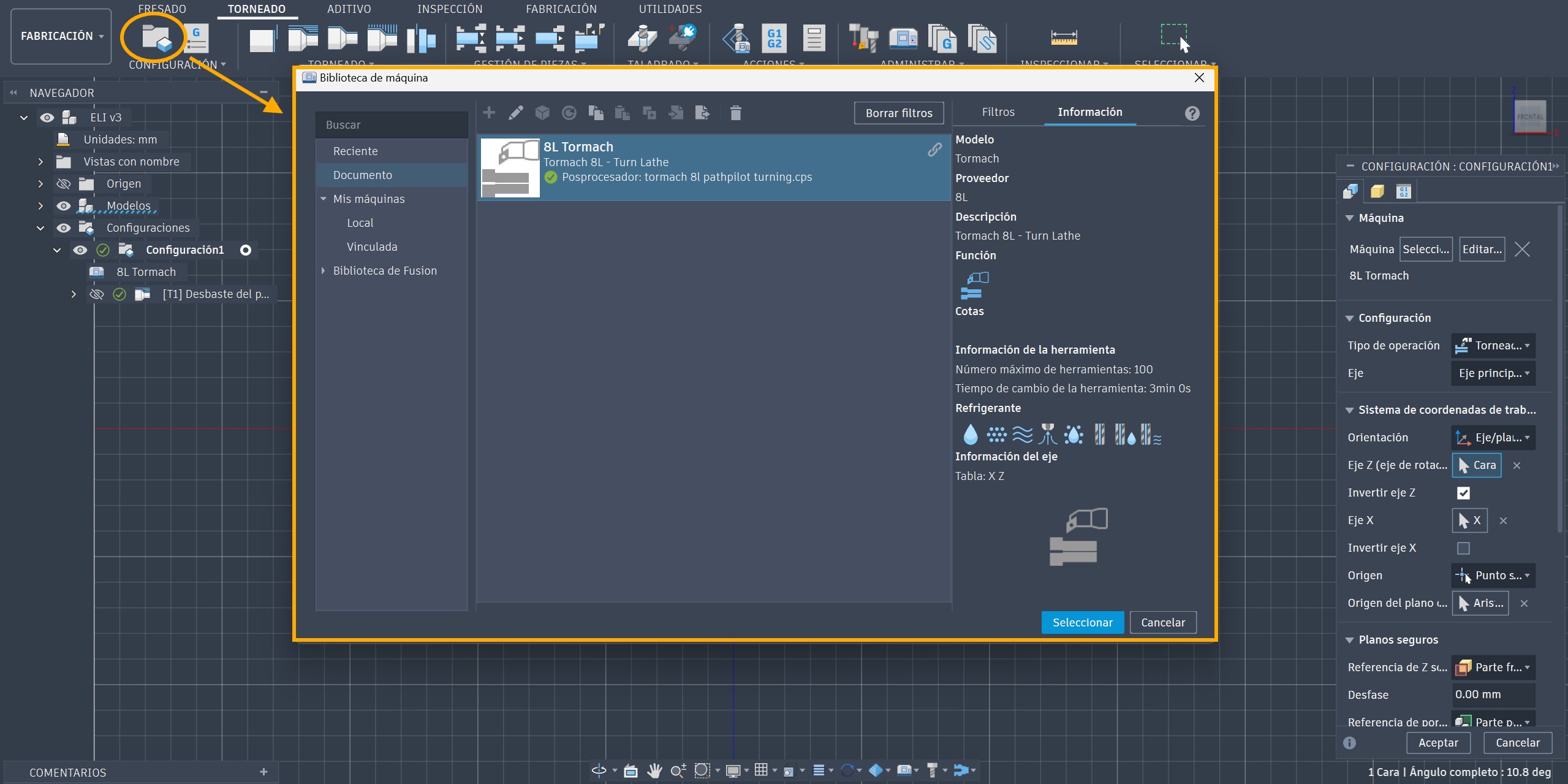Image resolution: width=1568 pixels, height=784 pixels.
Task: Expand Vistas con nombre
Action: 40,161
